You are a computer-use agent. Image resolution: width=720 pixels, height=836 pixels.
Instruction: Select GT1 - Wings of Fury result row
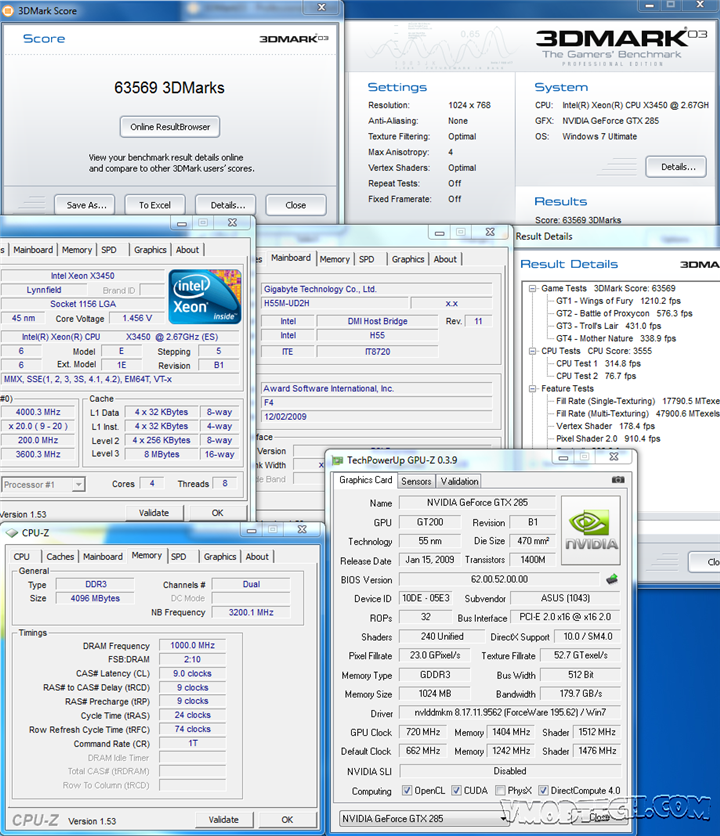(618, 301)
